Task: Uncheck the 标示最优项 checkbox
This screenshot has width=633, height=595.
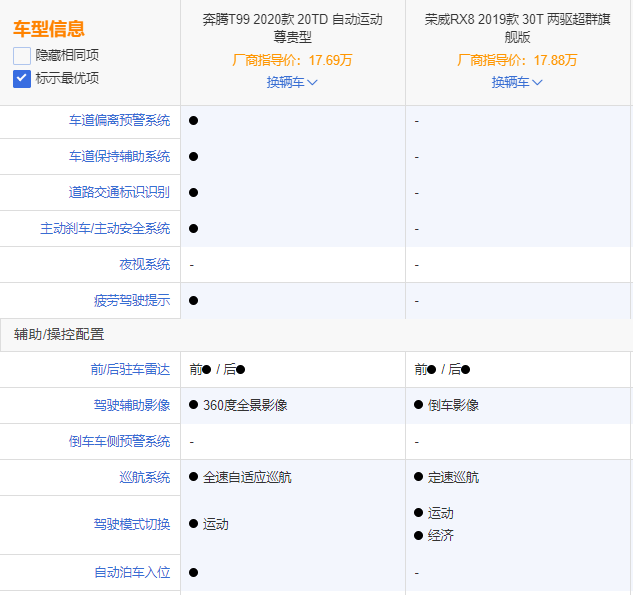Action: click(22, 79)
